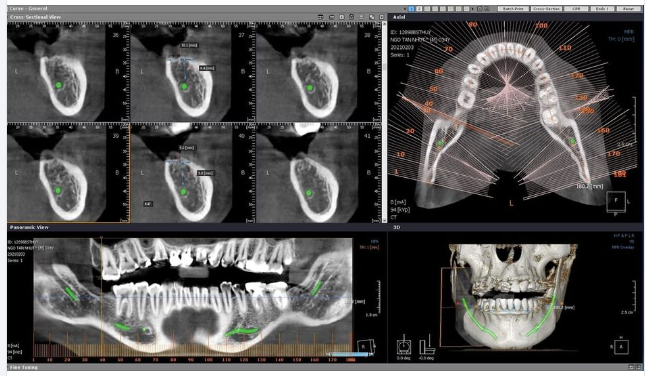
Task: Click the Cross-Sectional View vertical scrollbar
Action: click(384, 123)
